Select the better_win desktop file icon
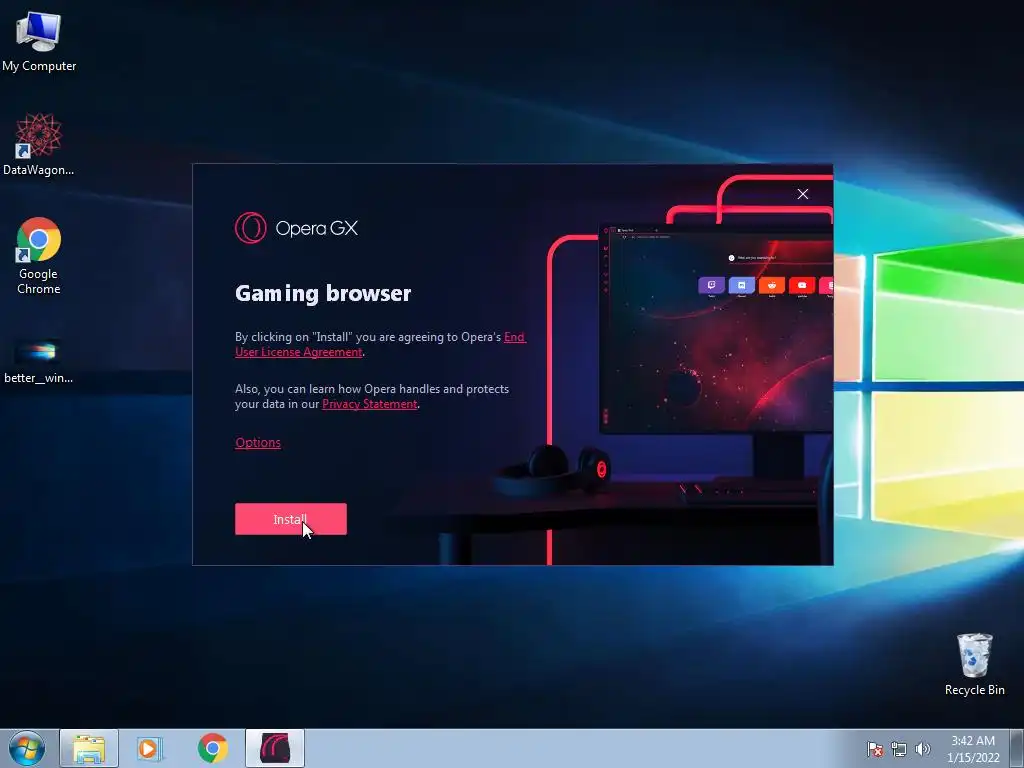 (x=39, y=361)
